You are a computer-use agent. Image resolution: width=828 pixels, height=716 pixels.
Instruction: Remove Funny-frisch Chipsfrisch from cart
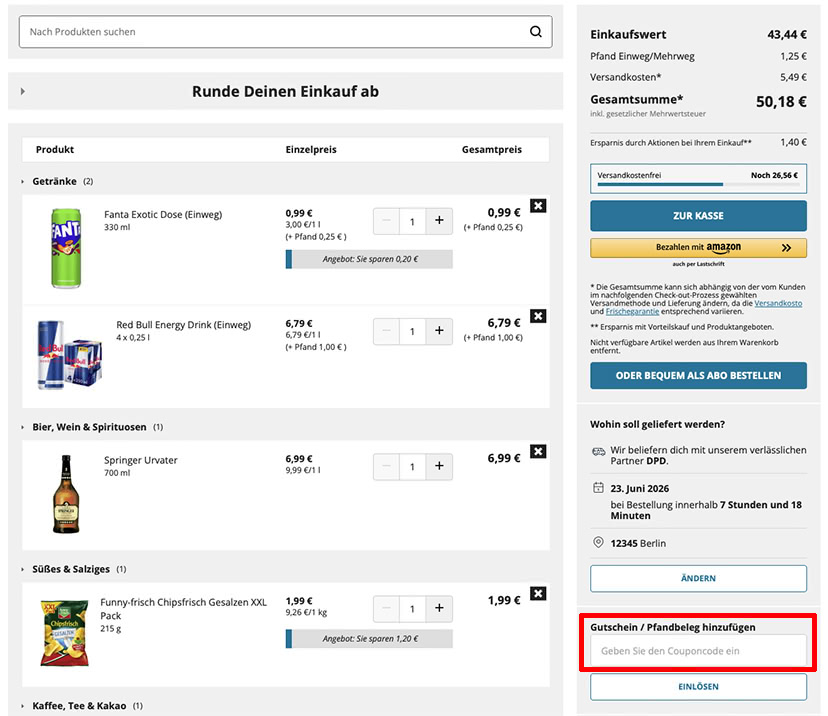click(x=538, y=593)
